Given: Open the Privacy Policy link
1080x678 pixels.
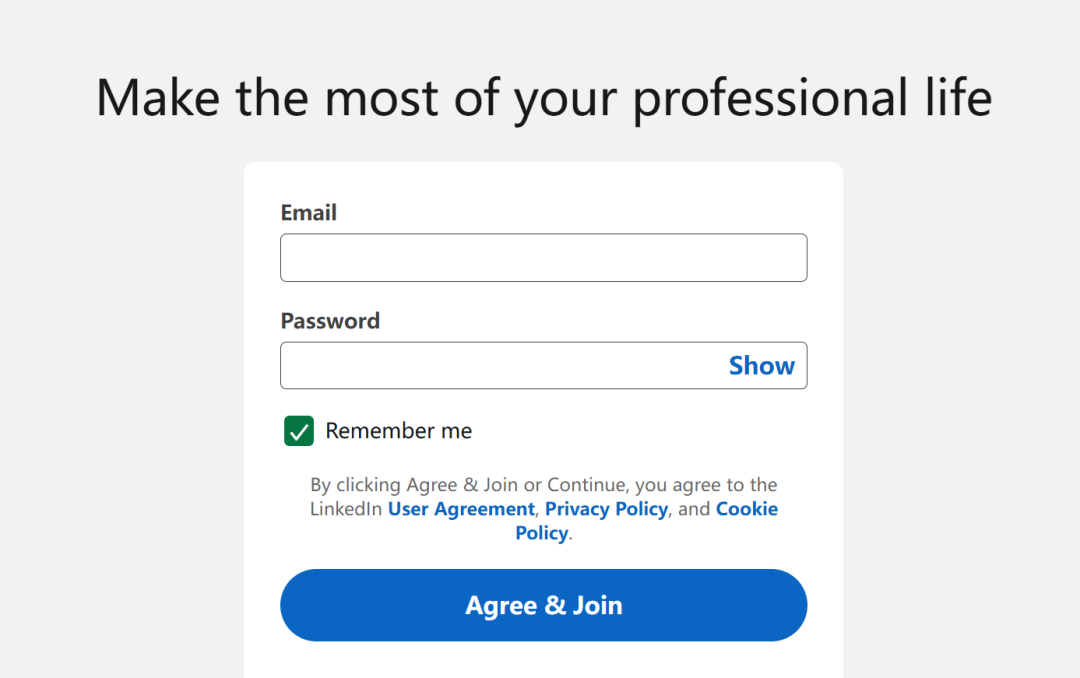Looking at the screenshot, I should [606, 509].
